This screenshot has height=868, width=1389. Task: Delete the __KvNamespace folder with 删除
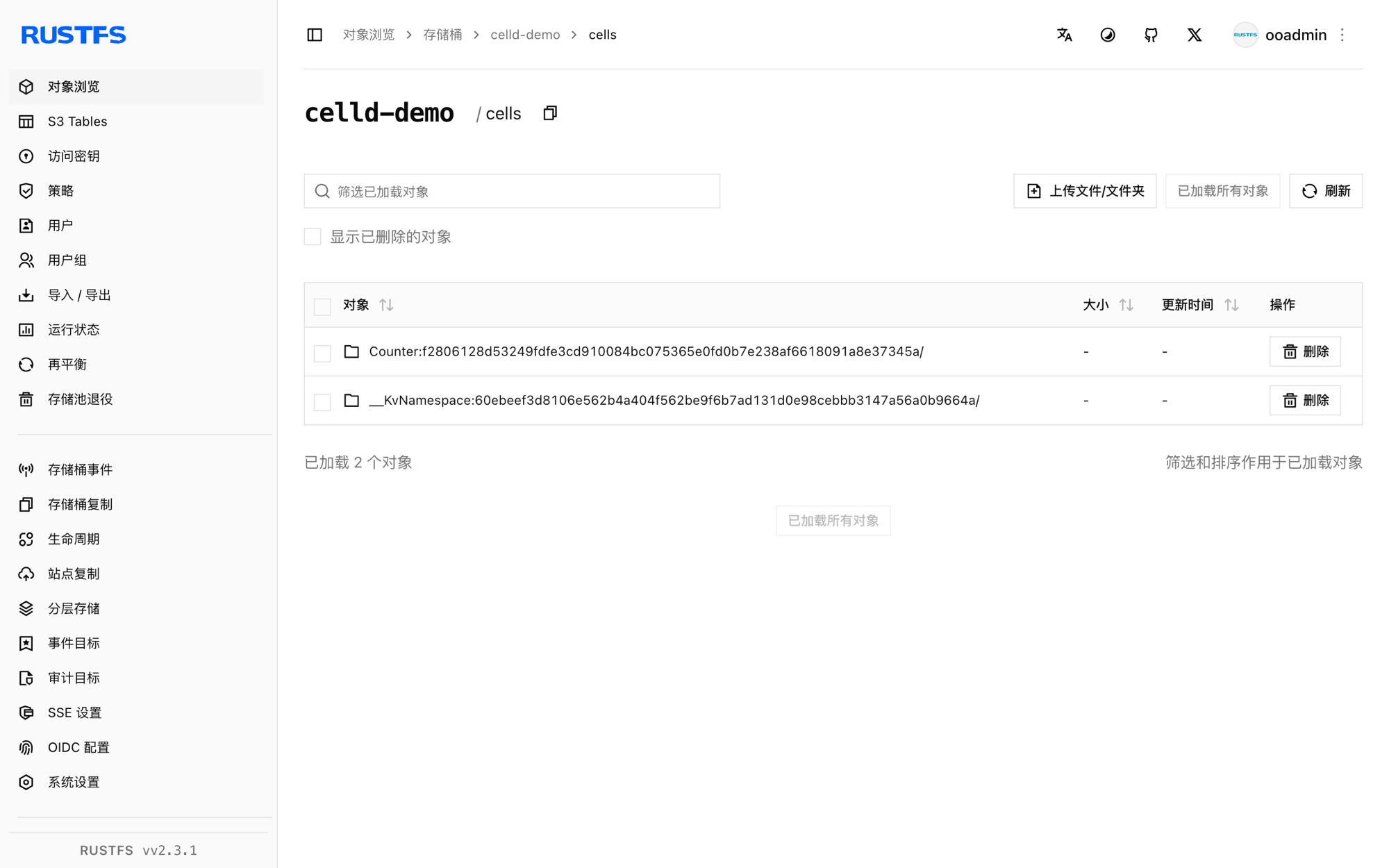point(1305,401)
